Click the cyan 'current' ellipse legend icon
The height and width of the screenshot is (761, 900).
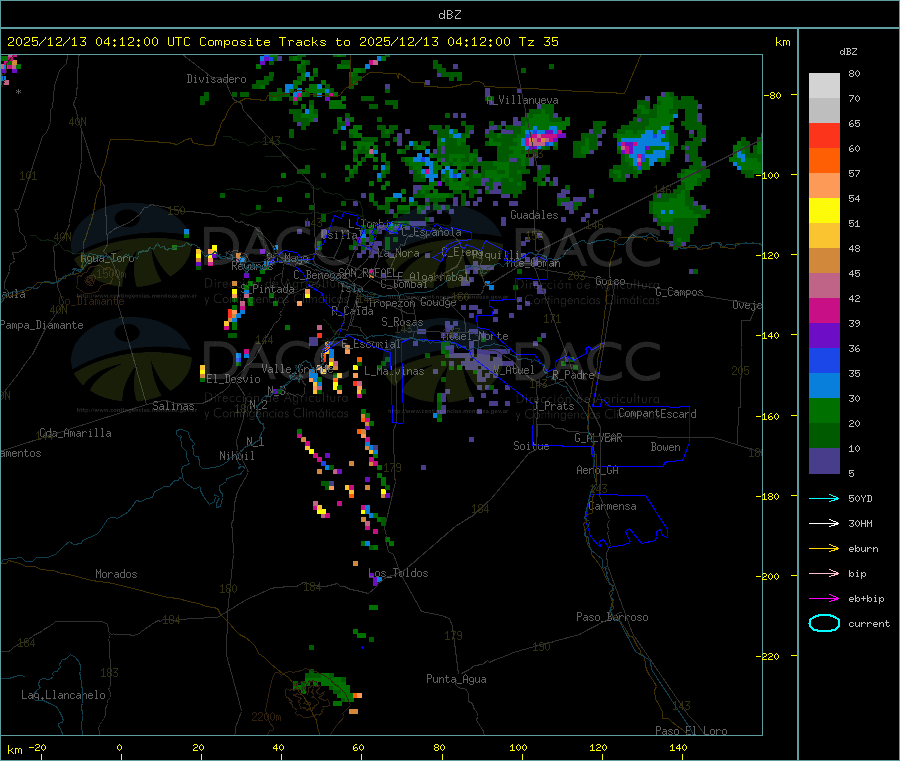824,623
